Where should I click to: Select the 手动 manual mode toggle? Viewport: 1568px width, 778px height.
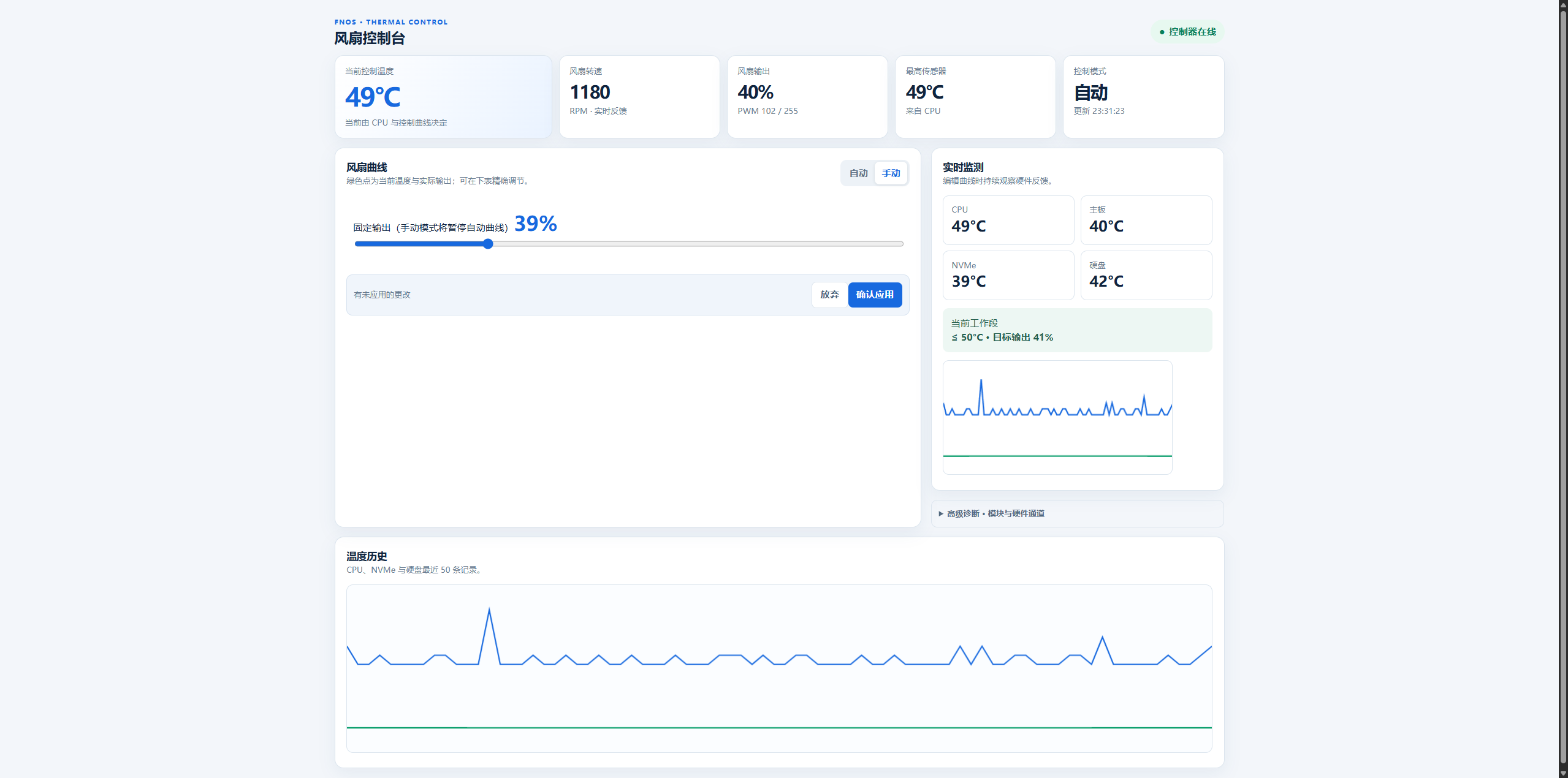(891, 173)
